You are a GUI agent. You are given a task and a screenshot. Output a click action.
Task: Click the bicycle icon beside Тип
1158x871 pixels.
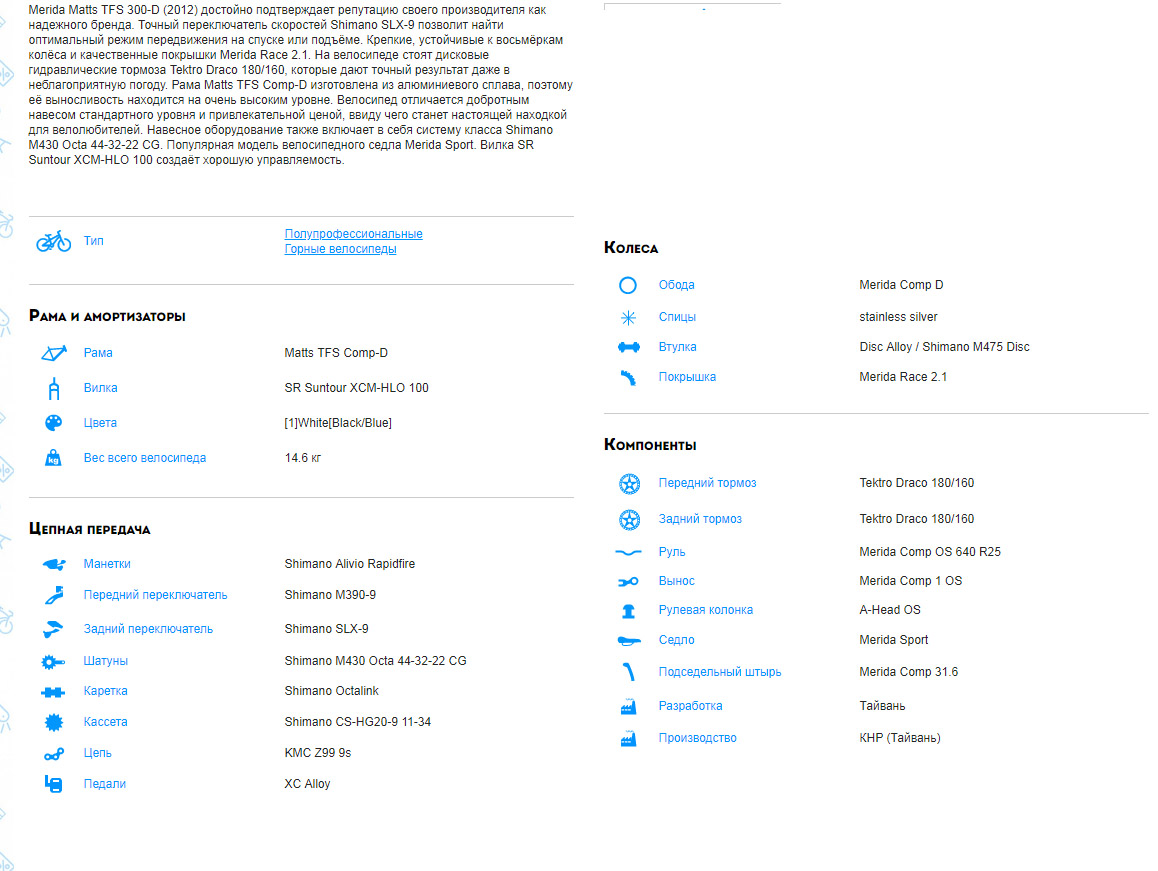tap(54, 241)
